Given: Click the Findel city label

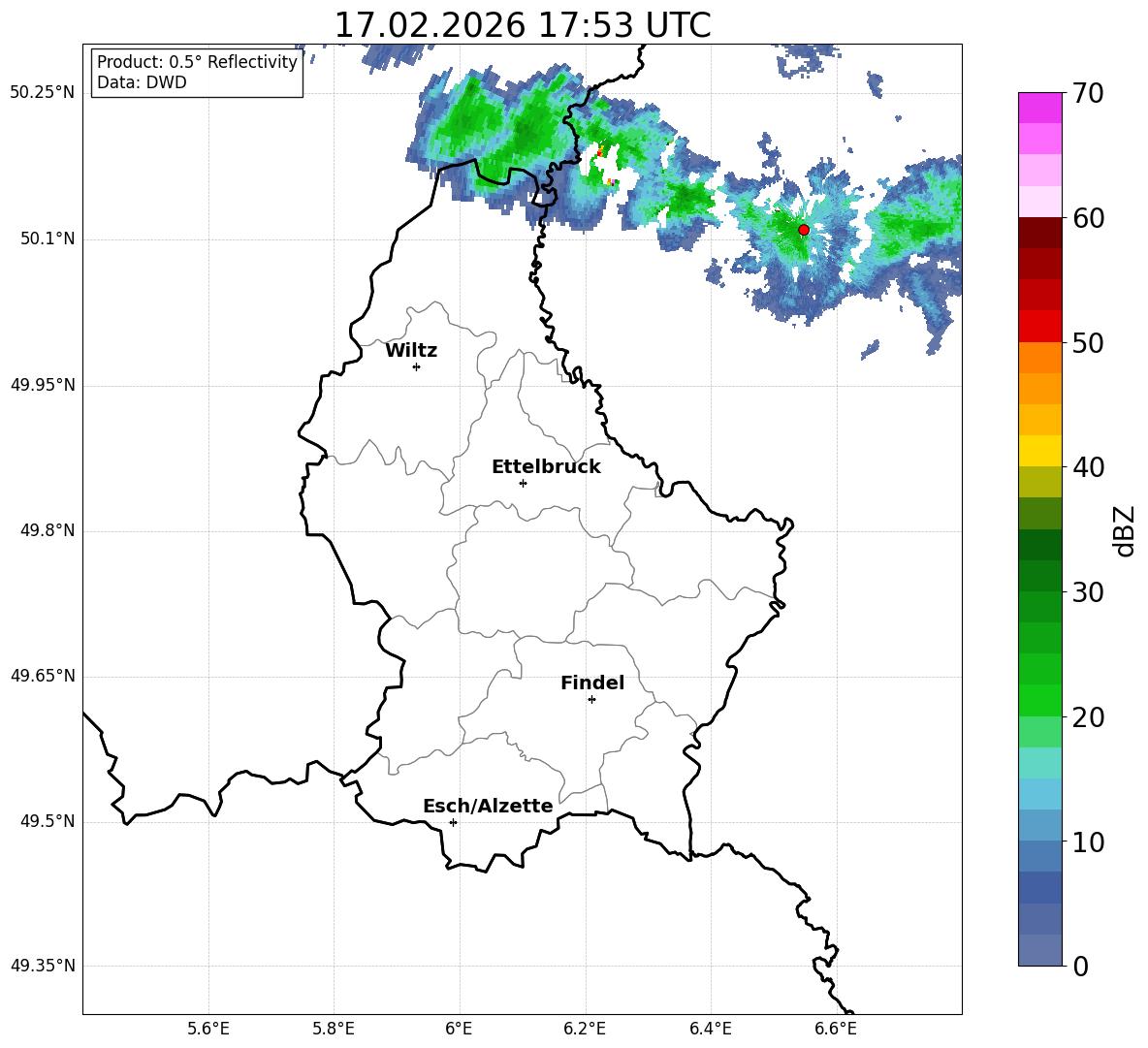Looking at the screenshot, I should point(592,683).
